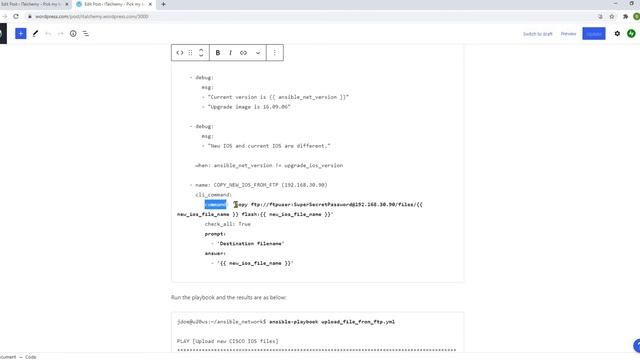Click the 'when: ansible_net_version' condition line
Screen dimensions: 640x360
(269, 165)
